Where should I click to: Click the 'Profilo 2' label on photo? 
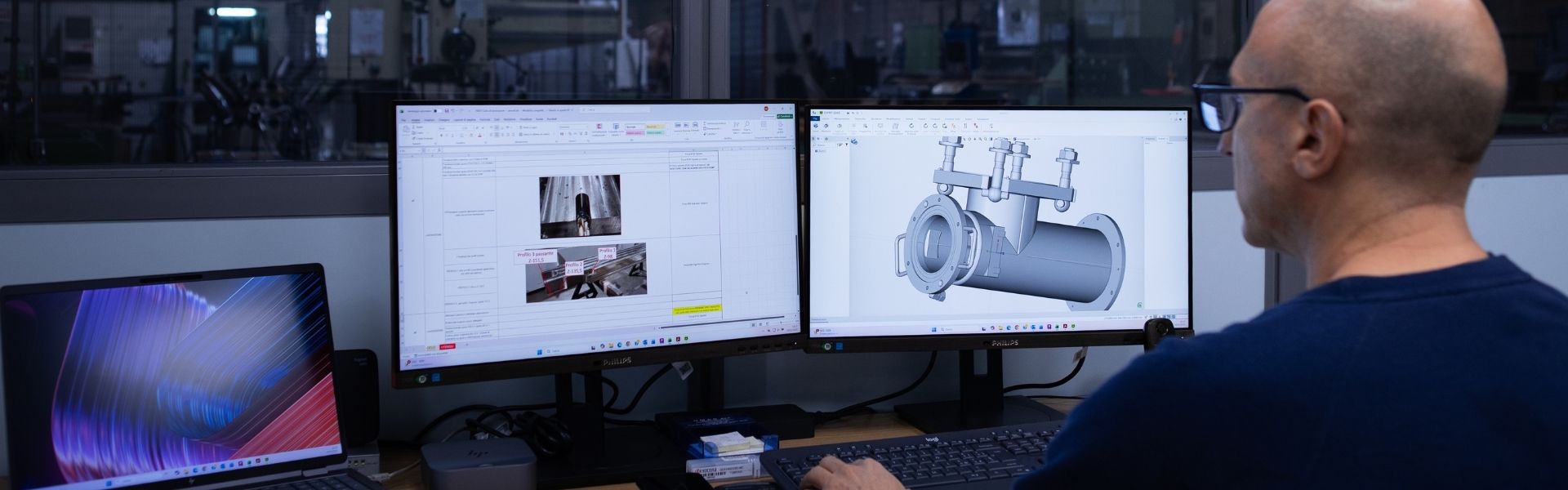pos(574,267)
